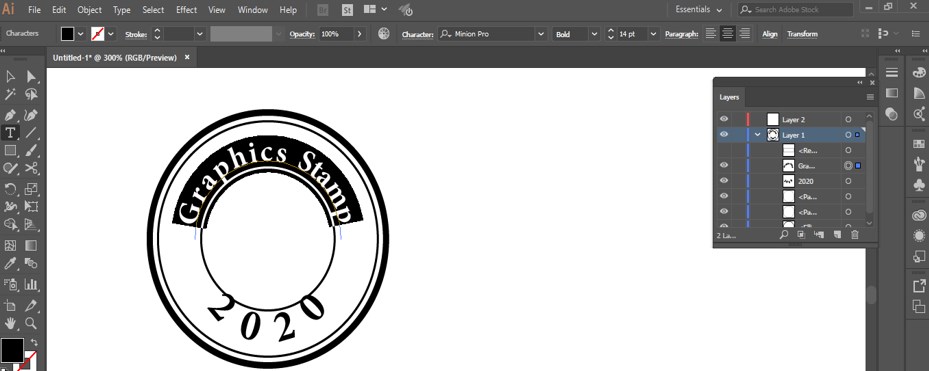
Task: Open the File menu
Action: (x=34, y=10)
